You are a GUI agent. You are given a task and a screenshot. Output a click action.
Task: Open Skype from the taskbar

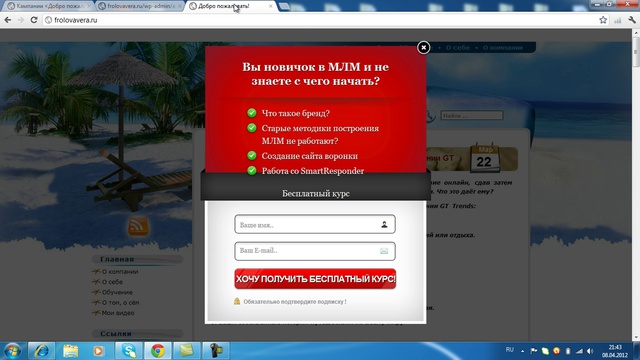(129, 351)
